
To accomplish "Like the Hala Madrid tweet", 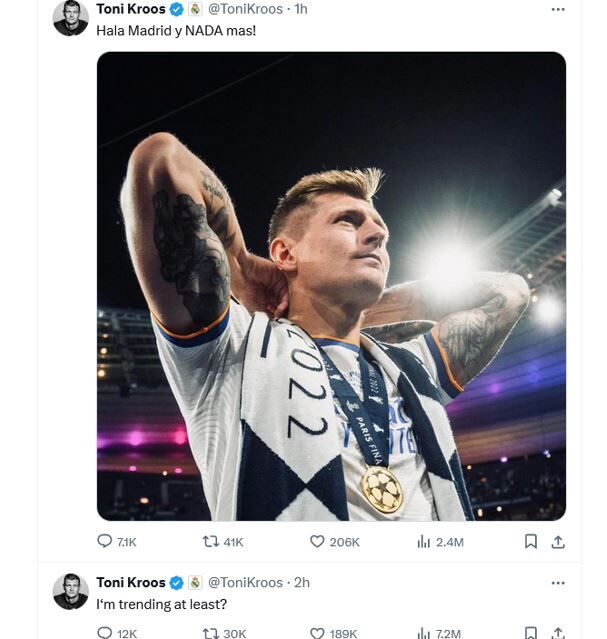I will (x=317, y=541).
